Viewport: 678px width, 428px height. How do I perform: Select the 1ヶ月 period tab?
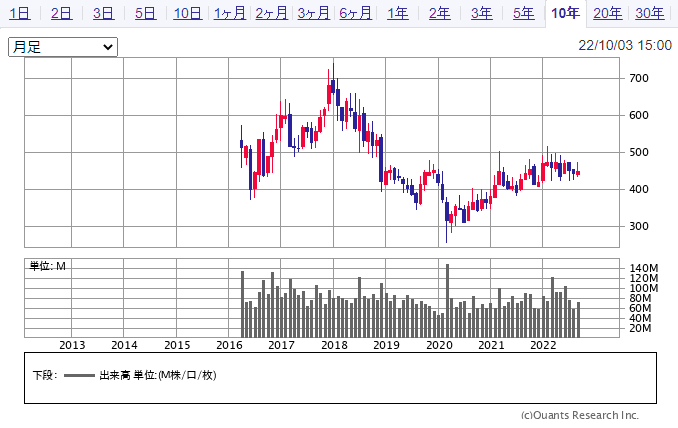click(x=230, y=13)
